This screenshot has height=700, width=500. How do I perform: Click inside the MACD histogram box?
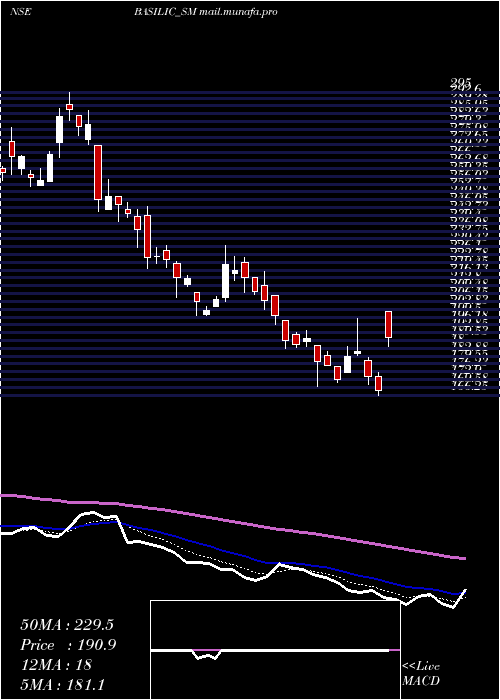click(x=275, y=650)
